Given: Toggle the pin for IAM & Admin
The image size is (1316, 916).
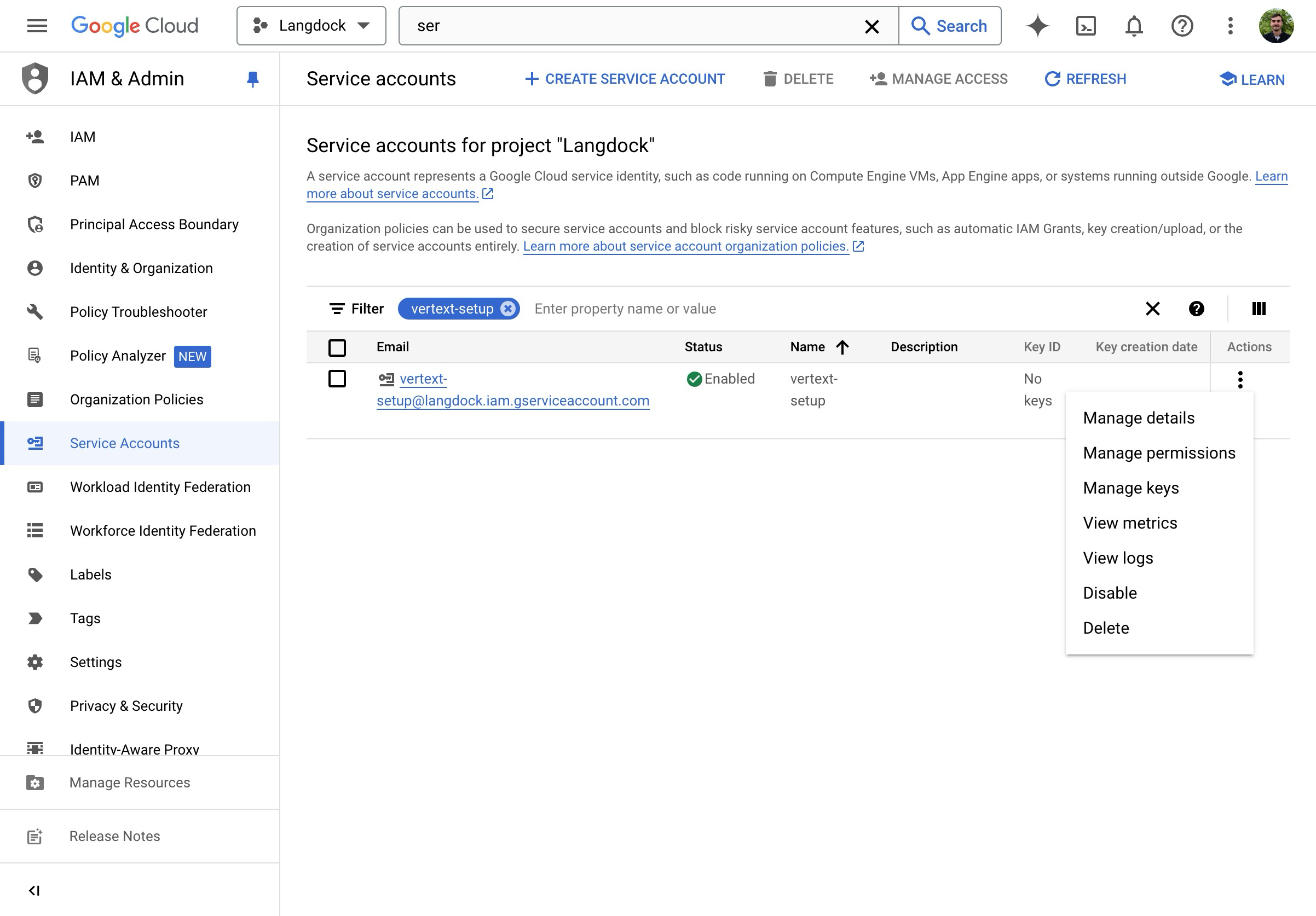Looking at the screenshot, I should coord(253,79).
